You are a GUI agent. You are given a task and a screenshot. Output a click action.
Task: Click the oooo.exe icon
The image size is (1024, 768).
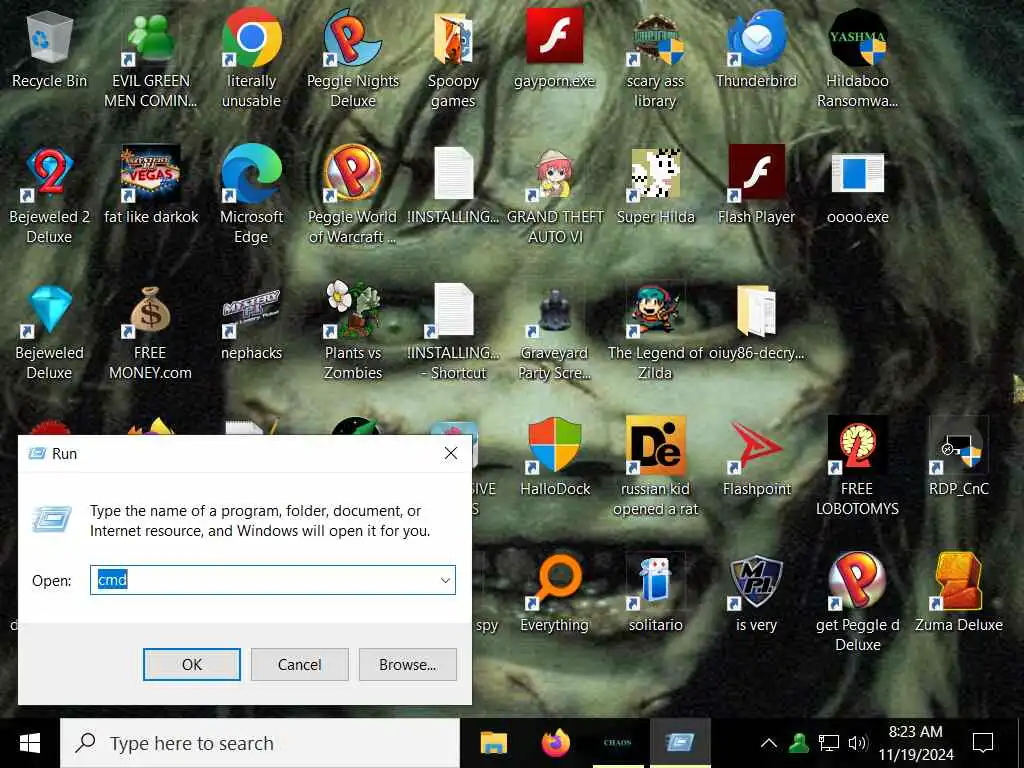click(857, 175)
